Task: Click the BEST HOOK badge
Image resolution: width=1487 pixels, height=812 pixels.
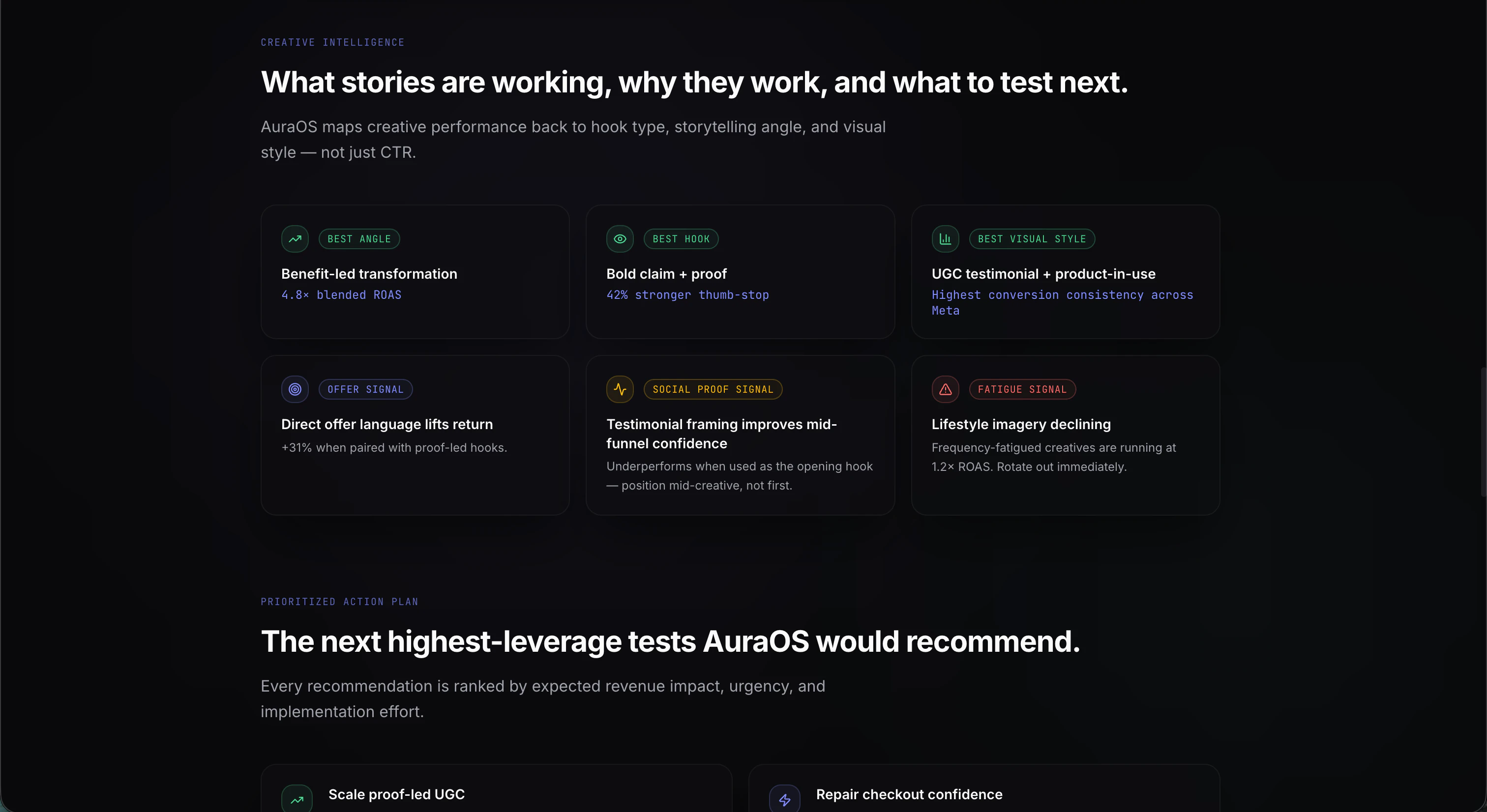Action: pos(681,239)
